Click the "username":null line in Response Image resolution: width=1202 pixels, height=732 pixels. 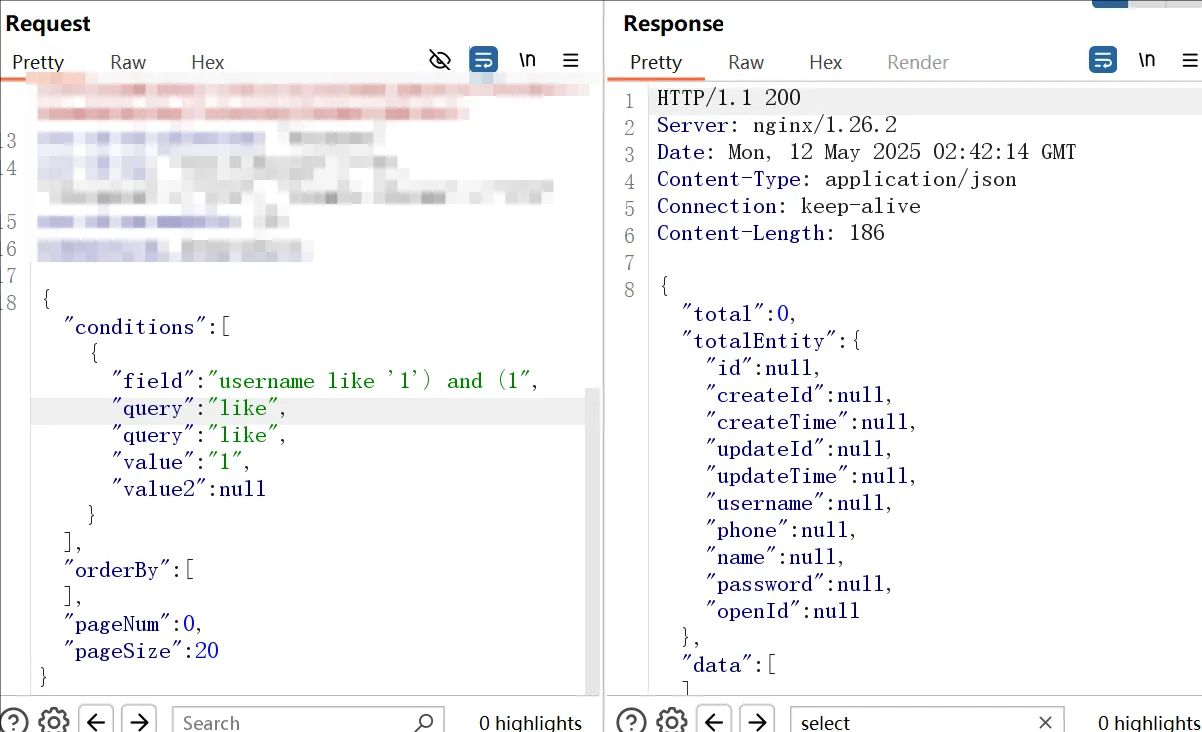[x=799, y=503]
